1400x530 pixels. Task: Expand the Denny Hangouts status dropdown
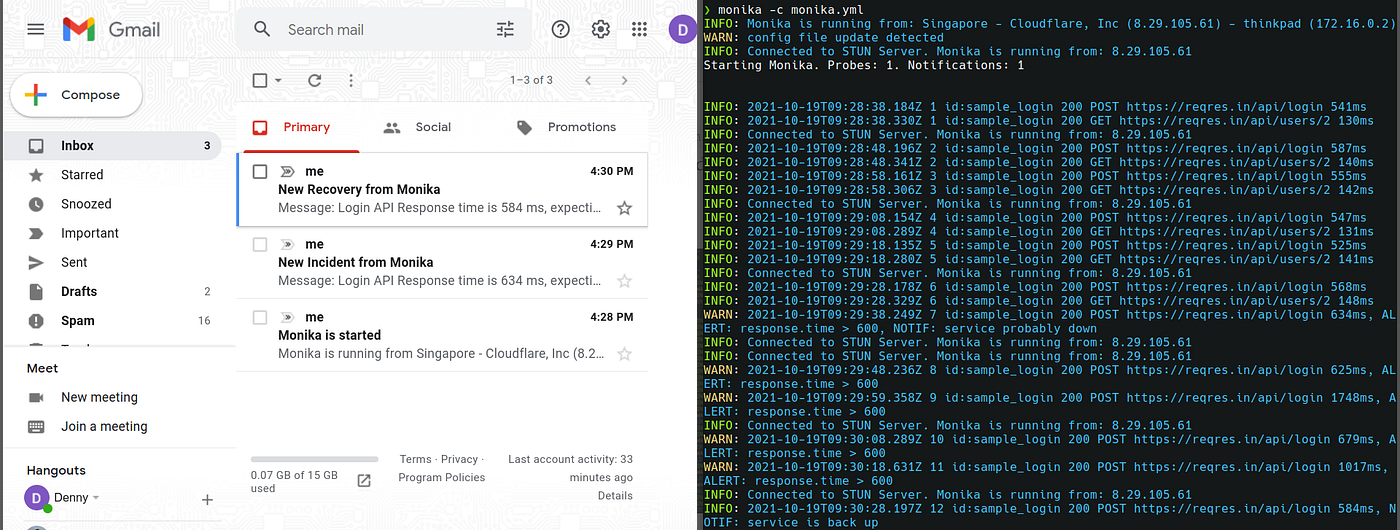(x=96, y=498)
